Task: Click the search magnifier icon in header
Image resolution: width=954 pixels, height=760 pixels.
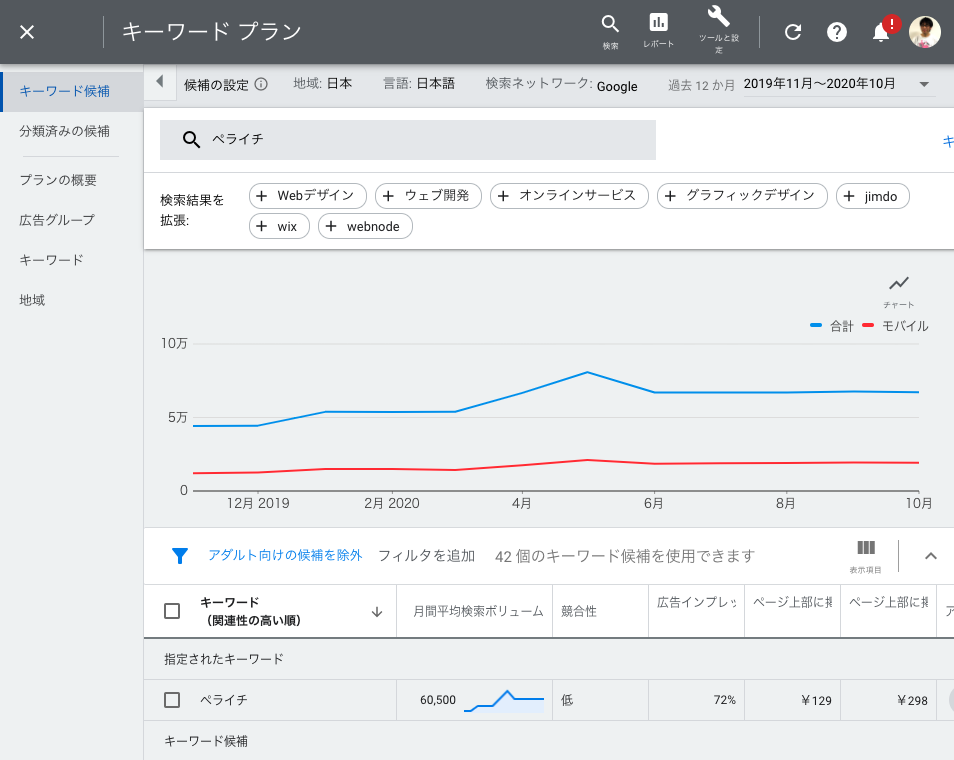Action: [610, 25]
